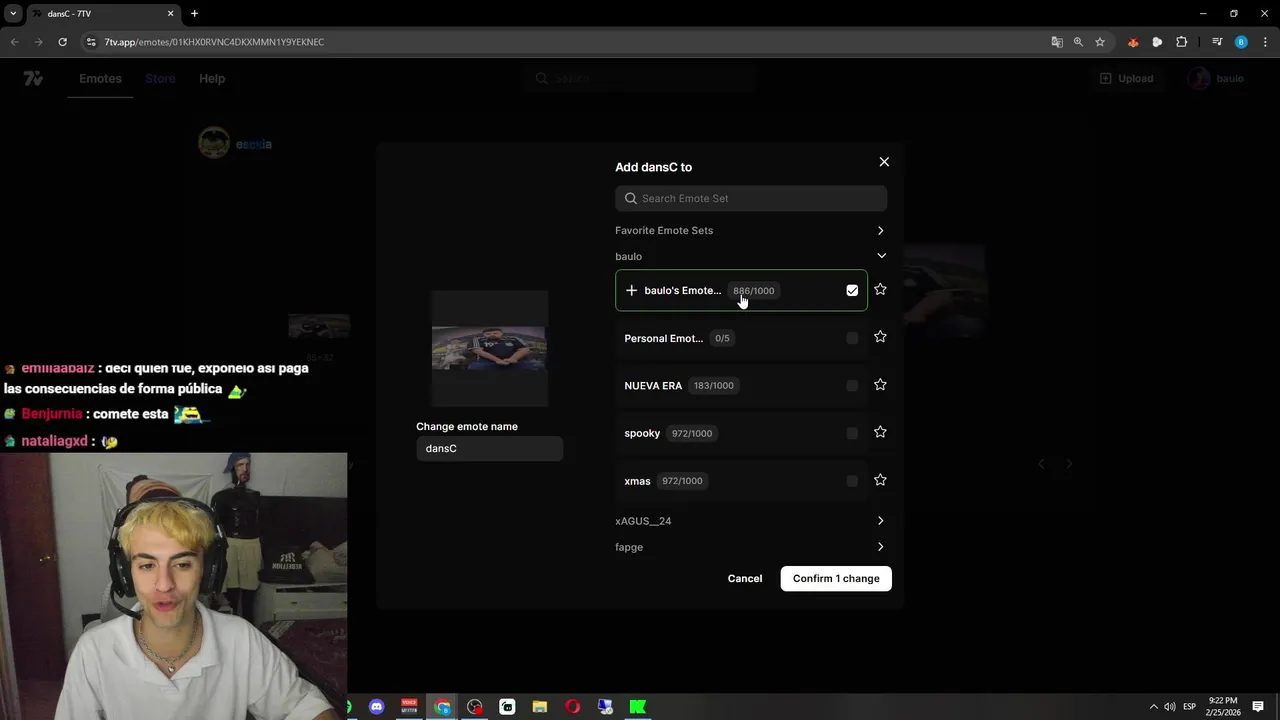Check the xmas set checkbox

[852, 481]
